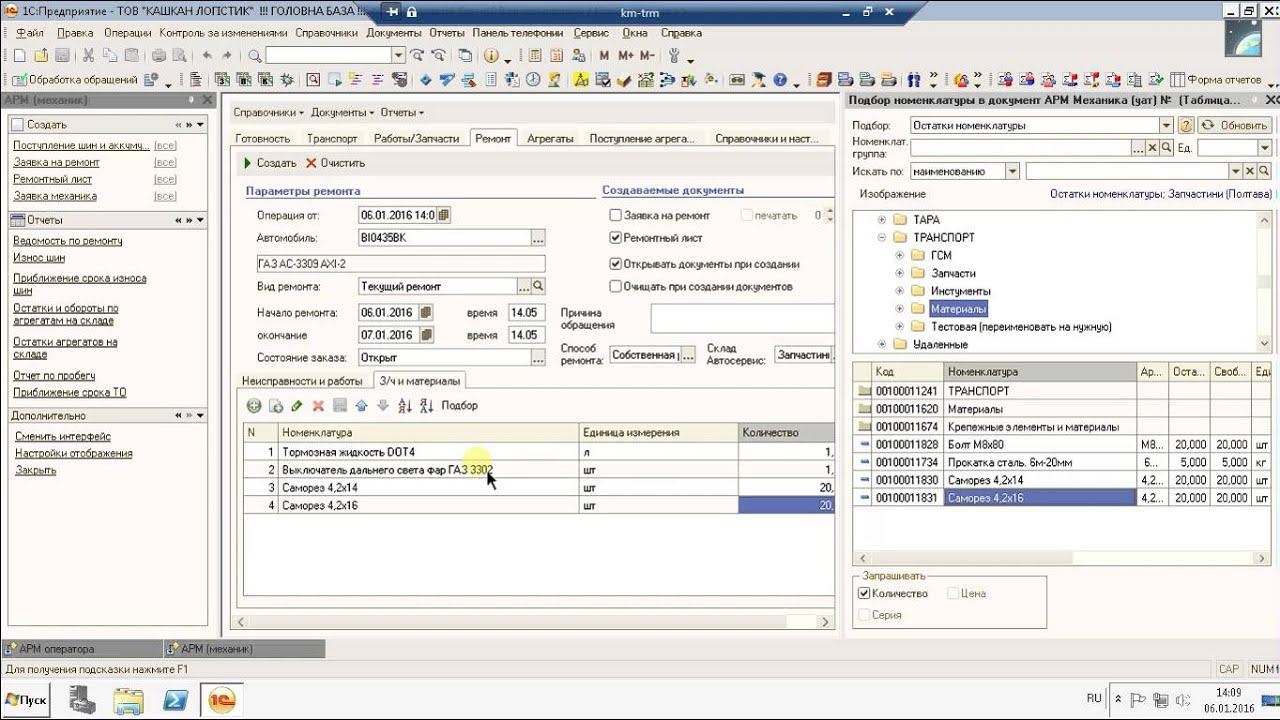Toggle the печатать checkbox
This screenshot has height=720, width=1280.
point(746,215)
